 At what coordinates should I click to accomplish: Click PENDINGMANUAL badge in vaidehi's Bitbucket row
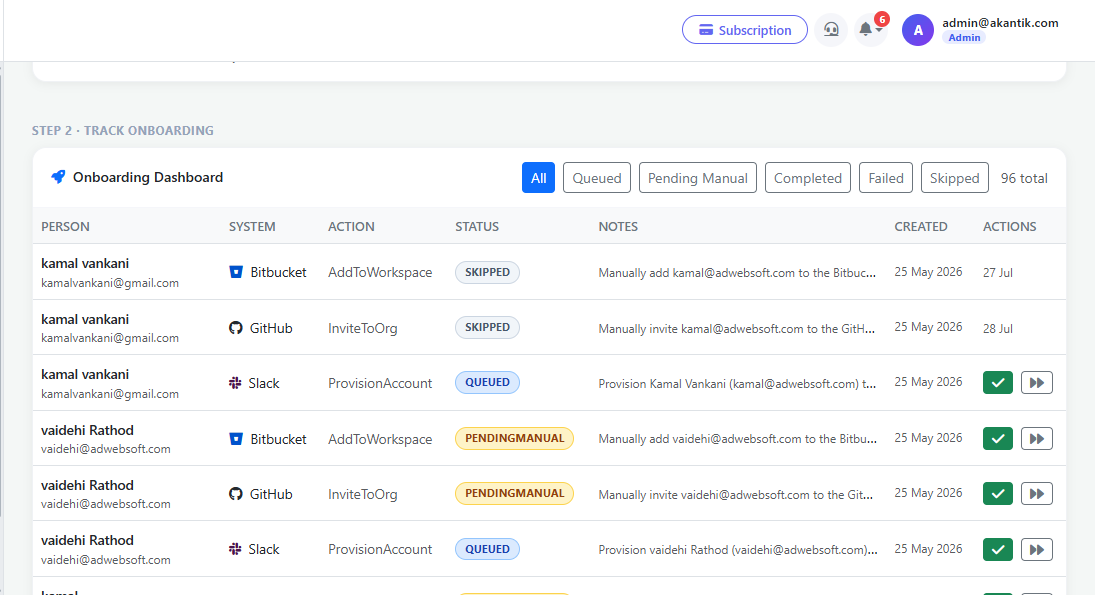pos(515,439)
